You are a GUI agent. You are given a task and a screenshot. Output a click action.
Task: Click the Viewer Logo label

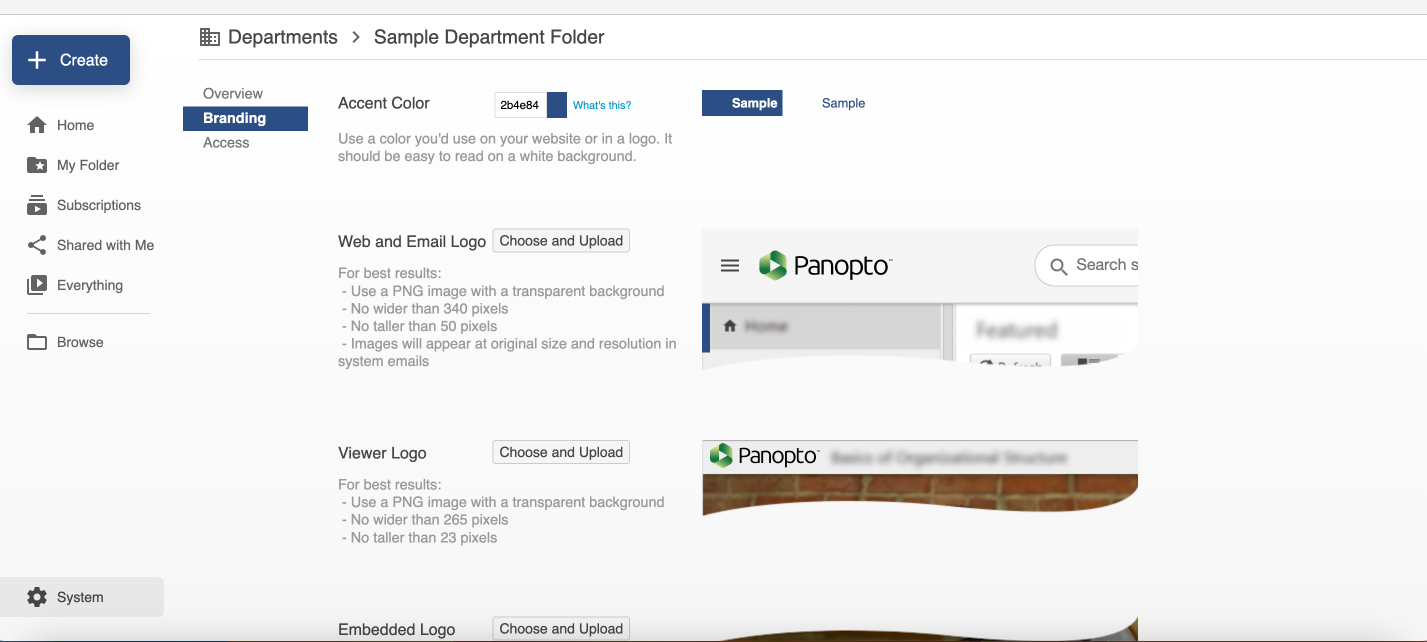pos(382,453)
